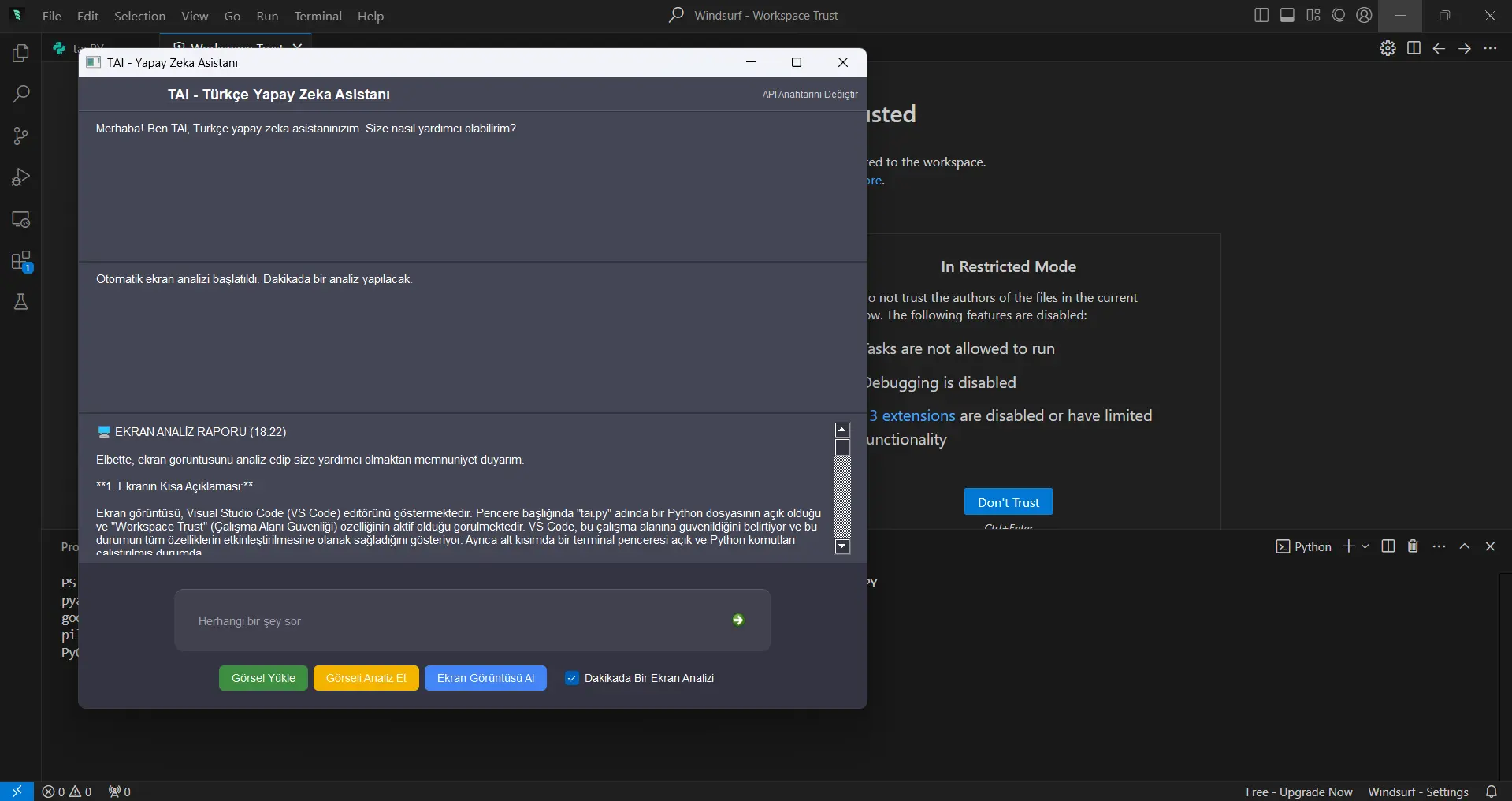Maximize the terminal panel with chevron up
The height and width of the screenshot is (801, 1512).
[1465, 546]
